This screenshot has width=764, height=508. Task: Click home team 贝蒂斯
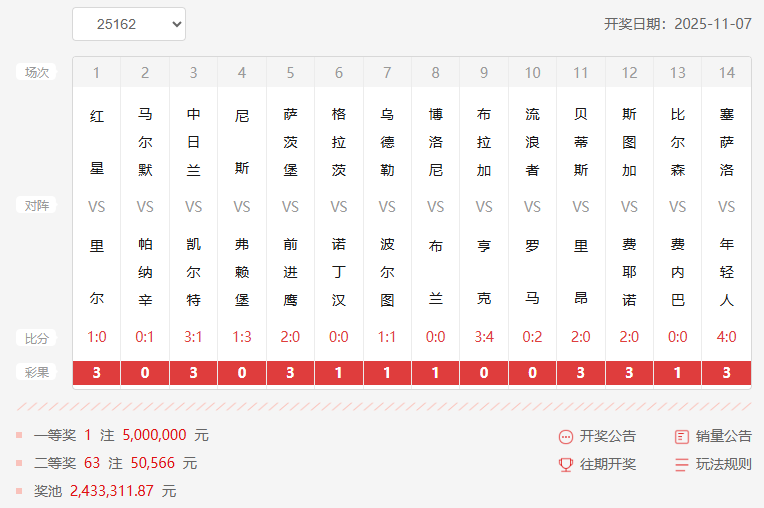click(x=581, y=142)
